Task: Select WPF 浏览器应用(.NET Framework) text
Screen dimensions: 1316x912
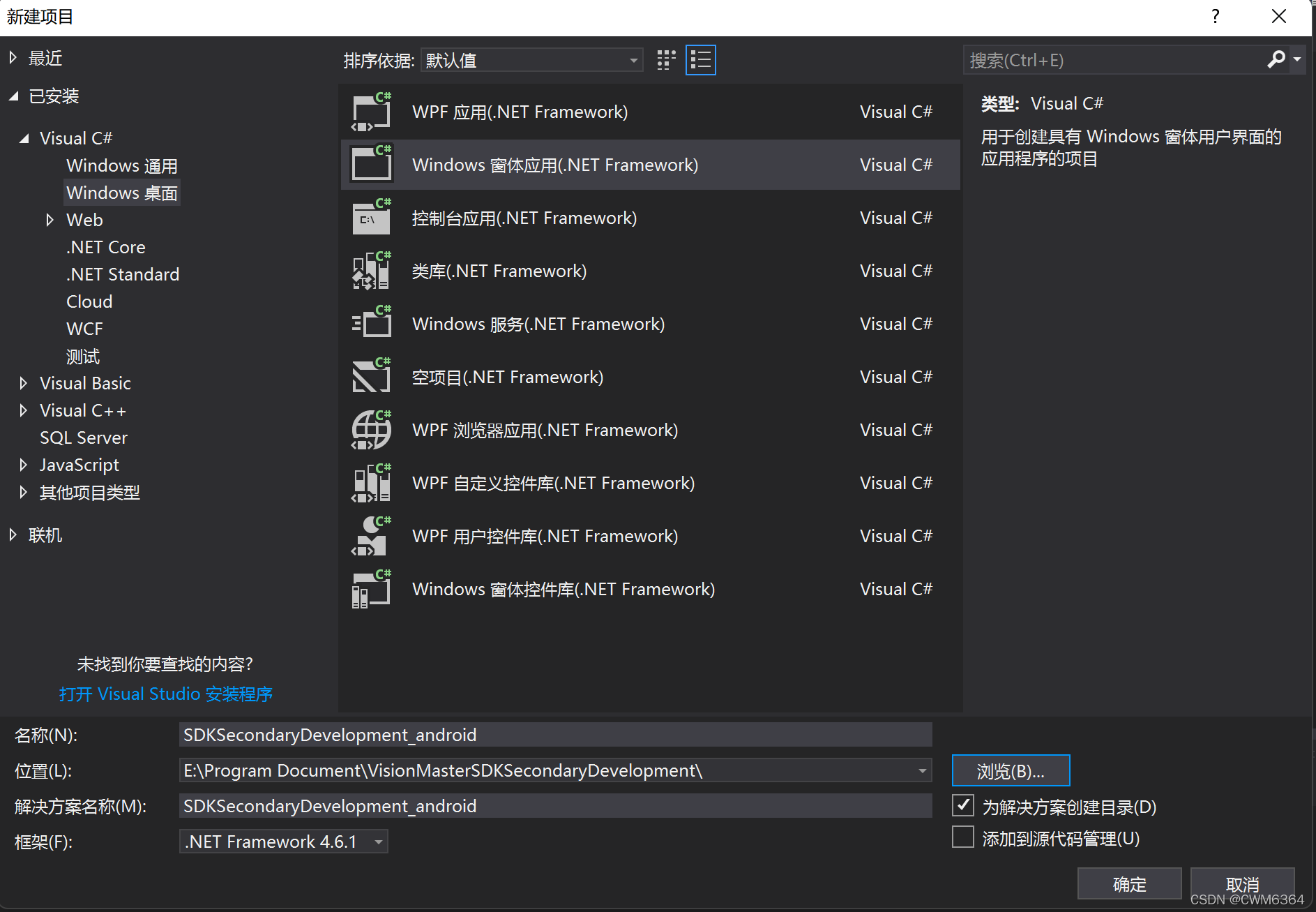Action: [x=545, y=430]
